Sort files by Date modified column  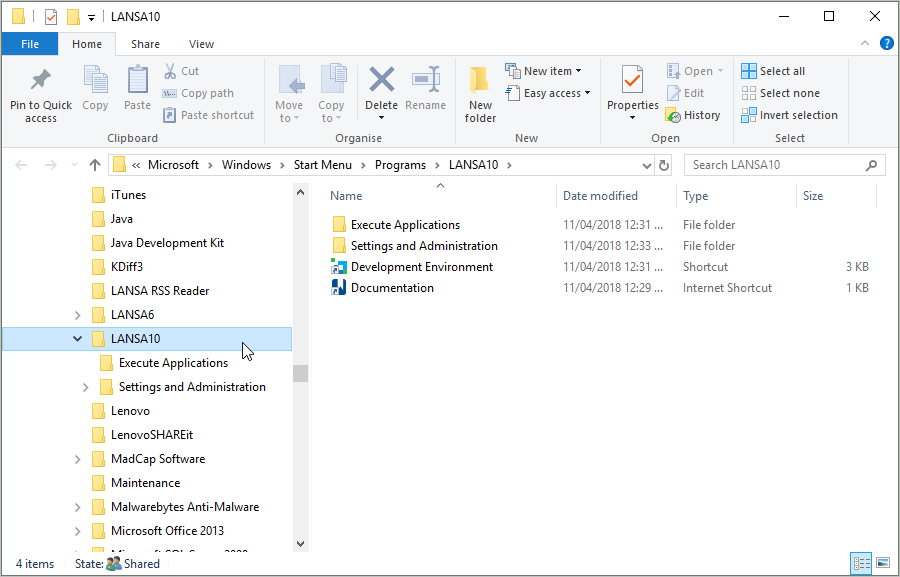[x=600, y=196]
